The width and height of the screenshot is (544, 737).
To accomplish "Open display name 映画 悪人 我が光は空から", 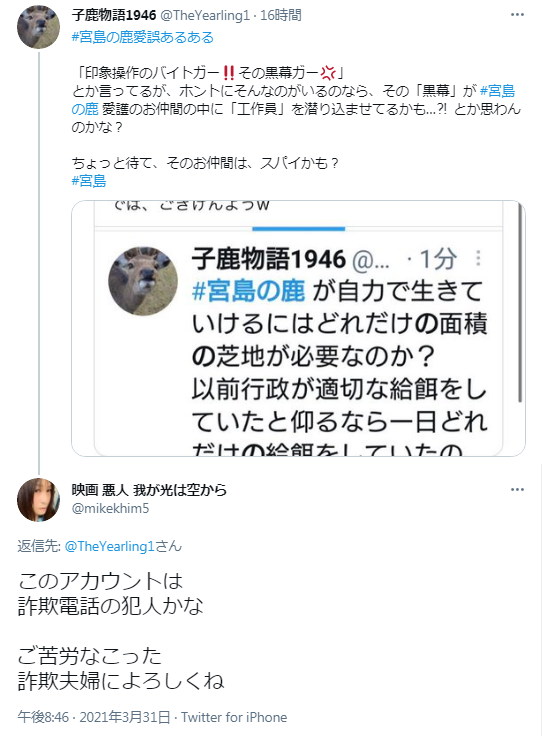I will coord(149,490).
